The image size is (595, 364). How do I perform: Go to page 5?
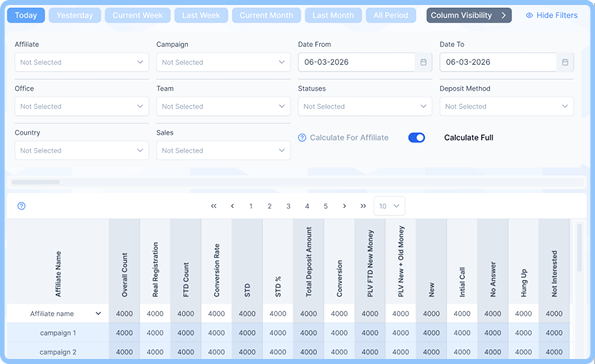[x=326, y=206]
